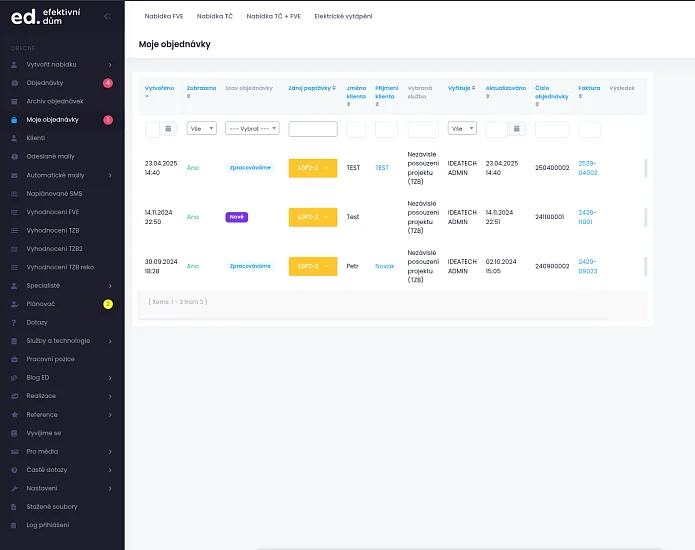Open calendar picker for Vytvořeno filter
695x550 pixels.
point(169,129)
